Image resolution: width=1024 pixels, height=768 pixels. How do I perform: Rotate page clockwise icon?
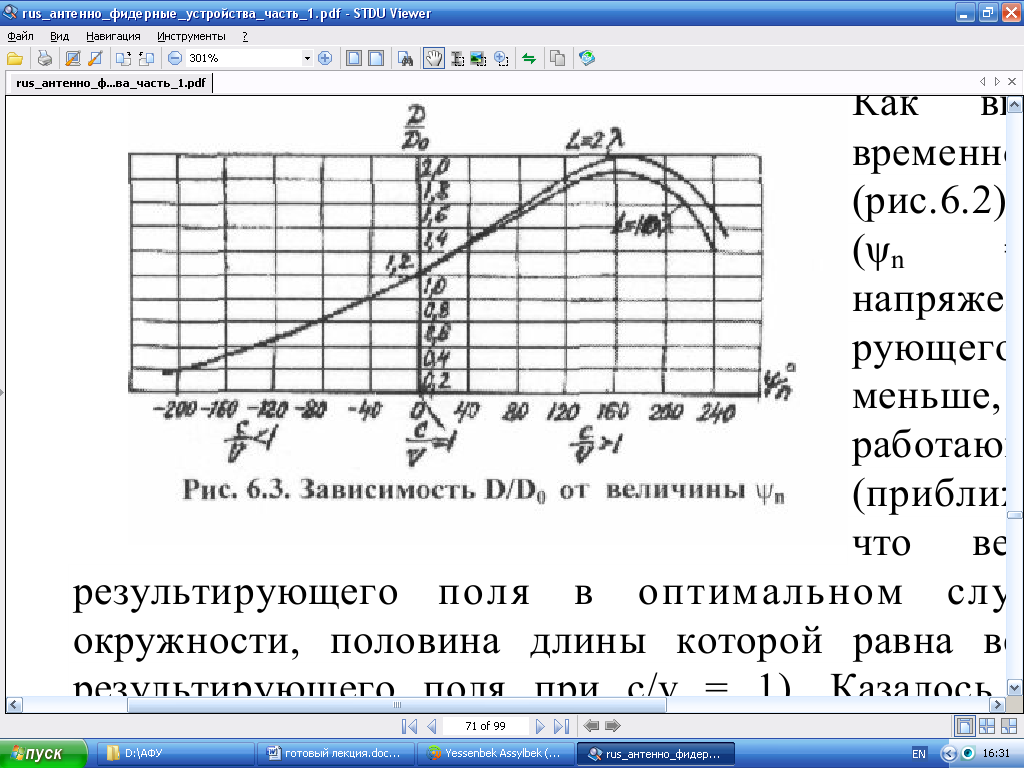(x=123, y=59)
